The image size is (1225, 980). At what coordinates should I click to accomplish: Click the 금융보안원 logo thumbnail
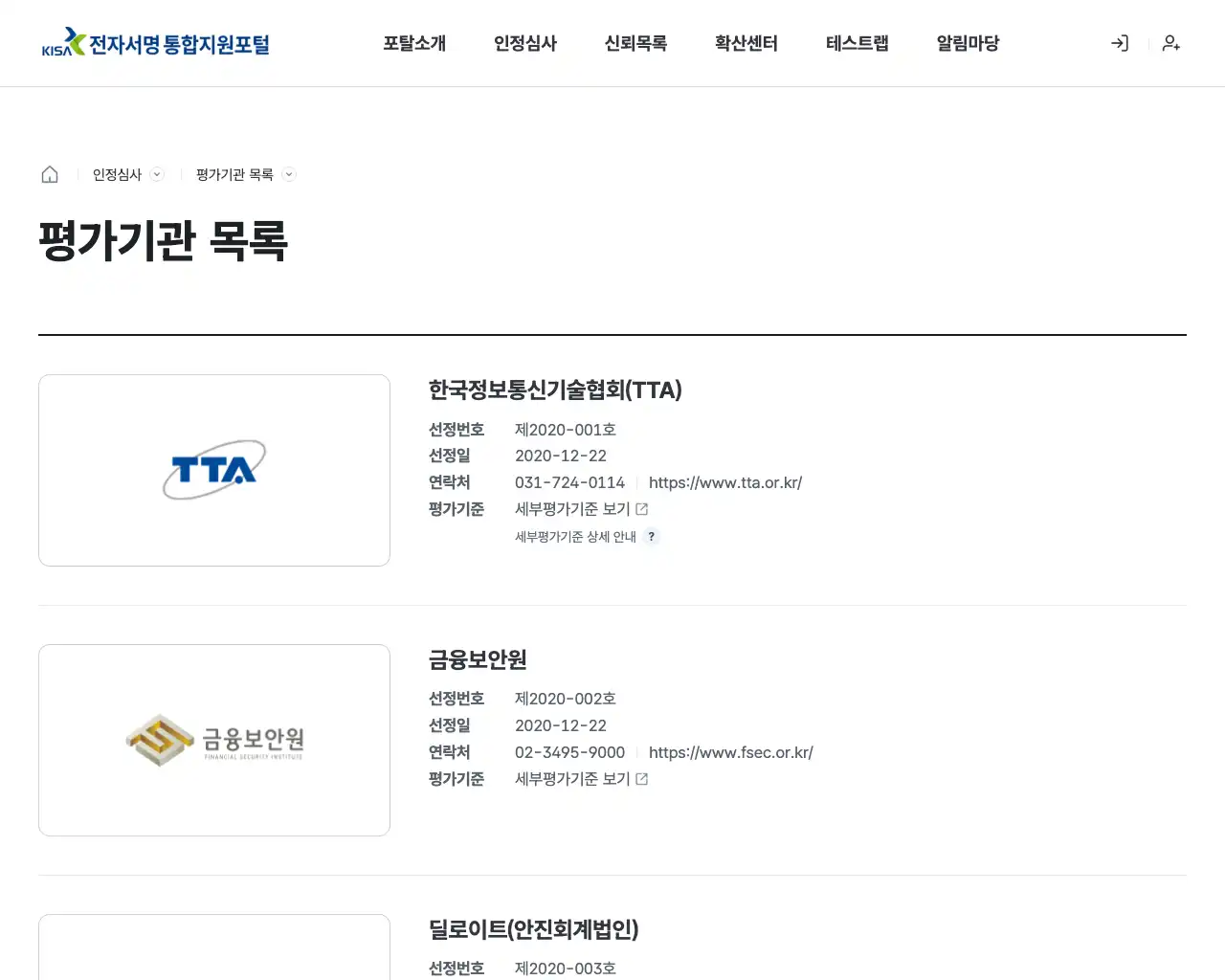coord(214,740)
